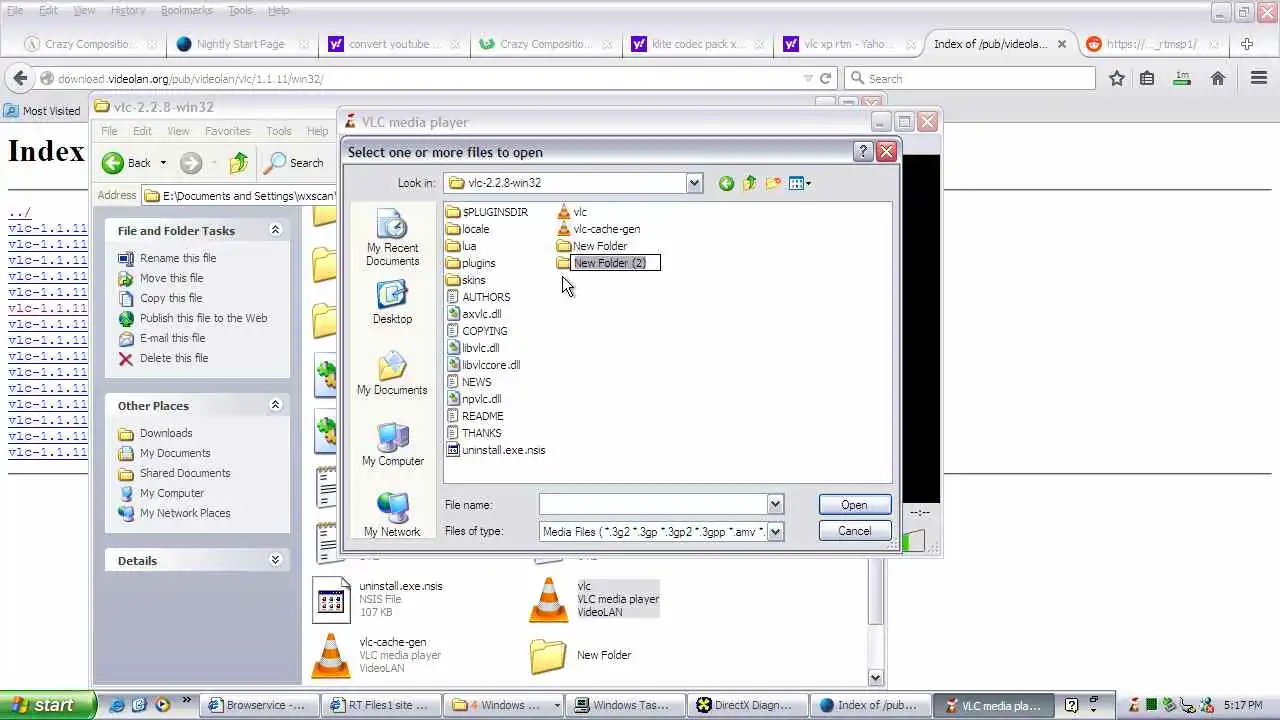Expand the File name dropdown arrow
This screenshot has width=1280, height=720.
[775, 505]
